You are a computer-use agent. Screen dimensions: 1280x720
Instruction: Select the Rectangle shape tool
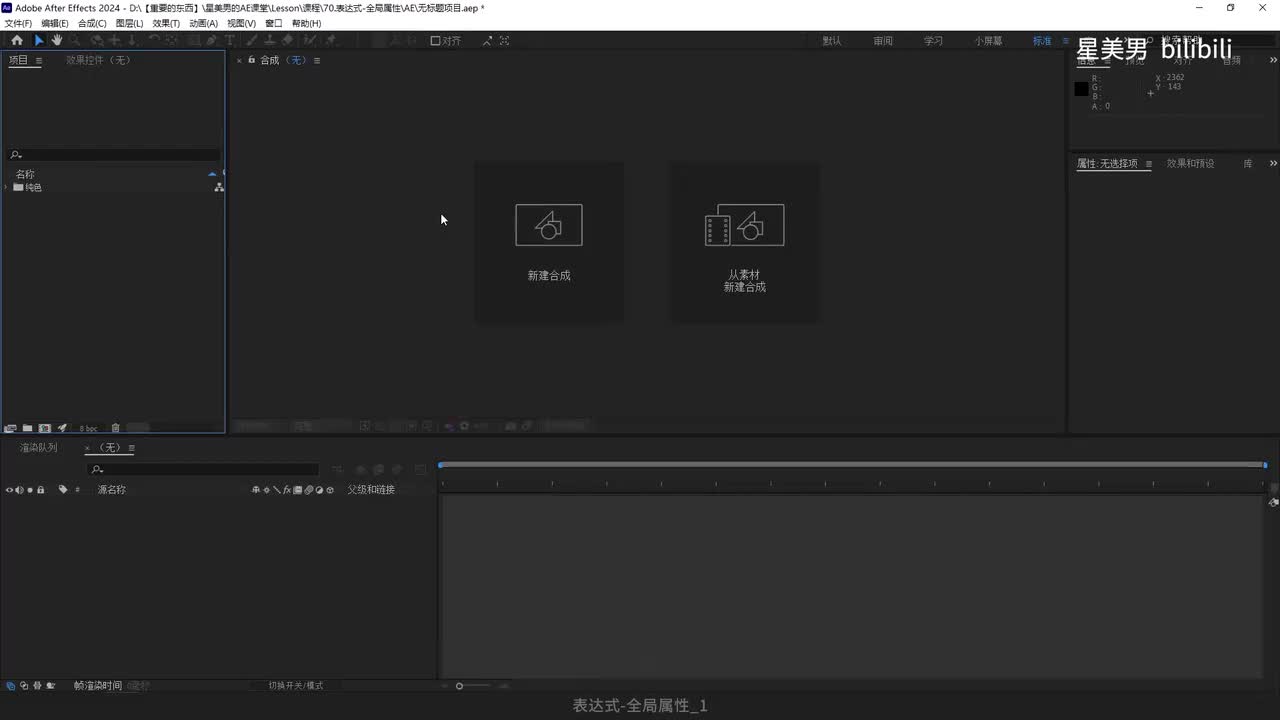(x=192, y=41)
